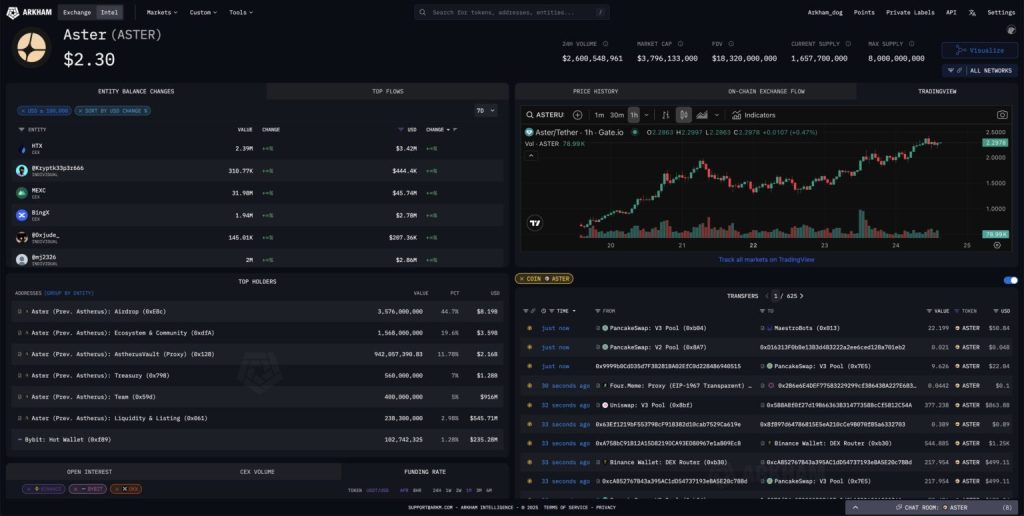1024x516 pixels.
Task: Open the 7D time range dropdown
Action: pos(485,111)
